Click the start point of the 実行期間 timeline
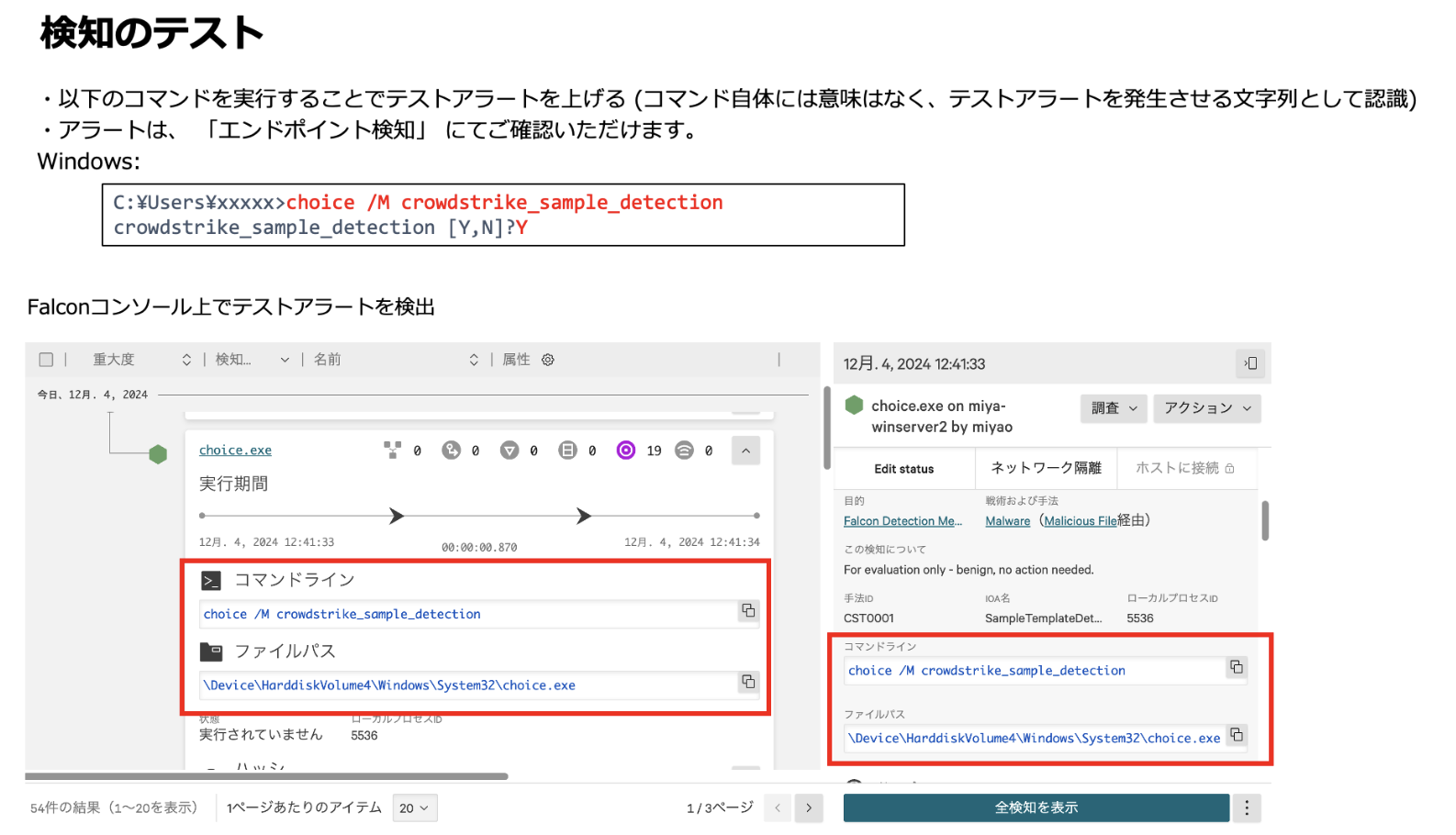 coord(202,516)
